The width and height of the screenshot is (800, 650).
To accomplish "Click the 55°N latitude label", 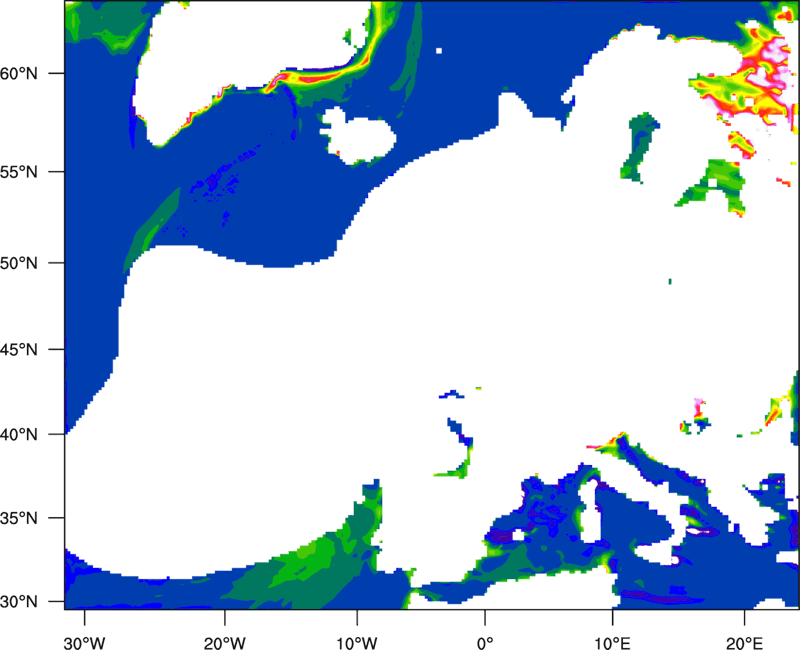I will (19, 172).
